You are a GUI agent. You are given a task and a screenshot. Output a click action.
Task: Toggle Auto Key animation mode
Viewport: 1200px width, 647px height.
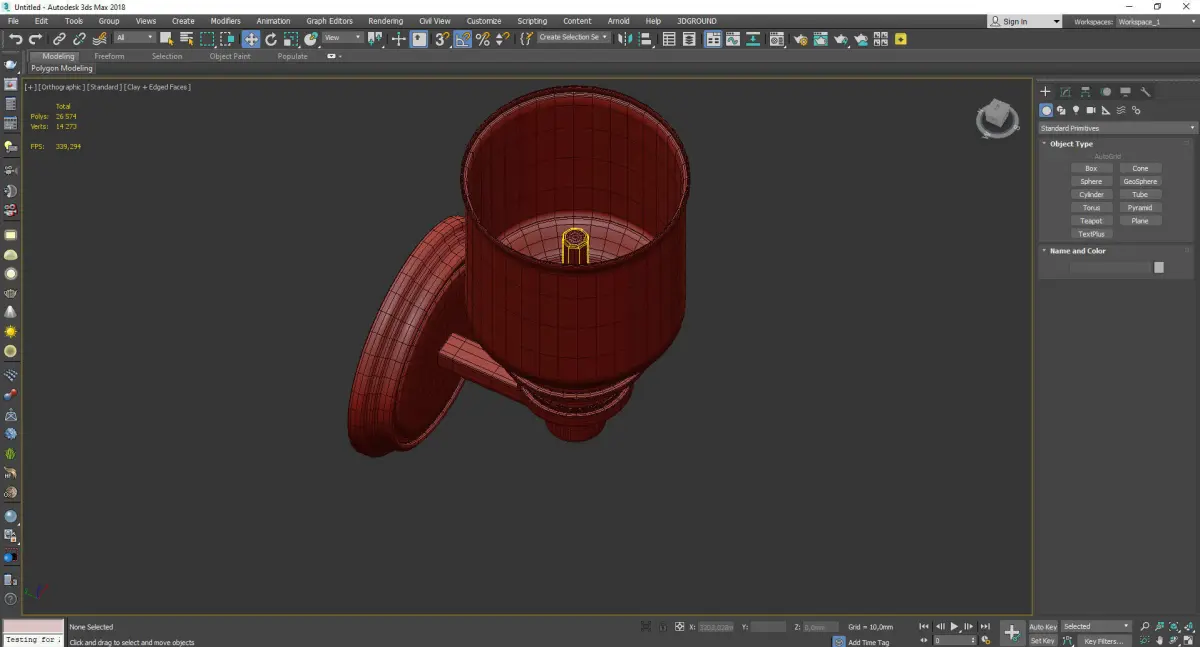pyautogui.click(x=1043, y=627)
